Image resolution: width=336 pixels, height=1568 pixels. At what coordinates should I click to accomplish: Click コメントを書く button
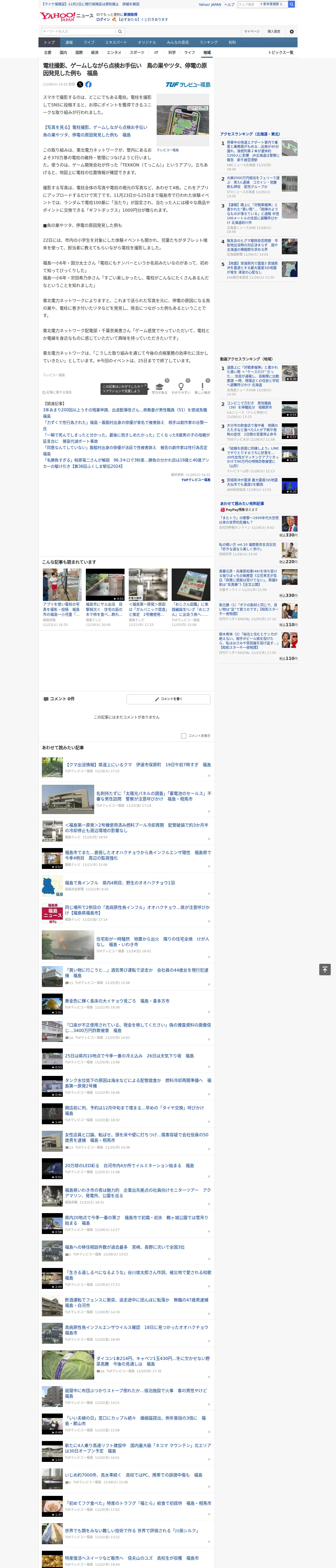pos(168,699)
